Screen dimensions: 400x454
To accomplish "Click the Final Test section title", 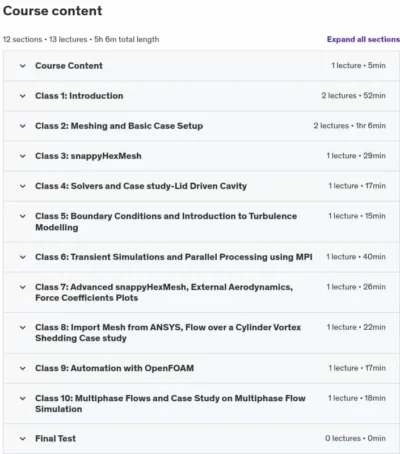I will 55,439.
